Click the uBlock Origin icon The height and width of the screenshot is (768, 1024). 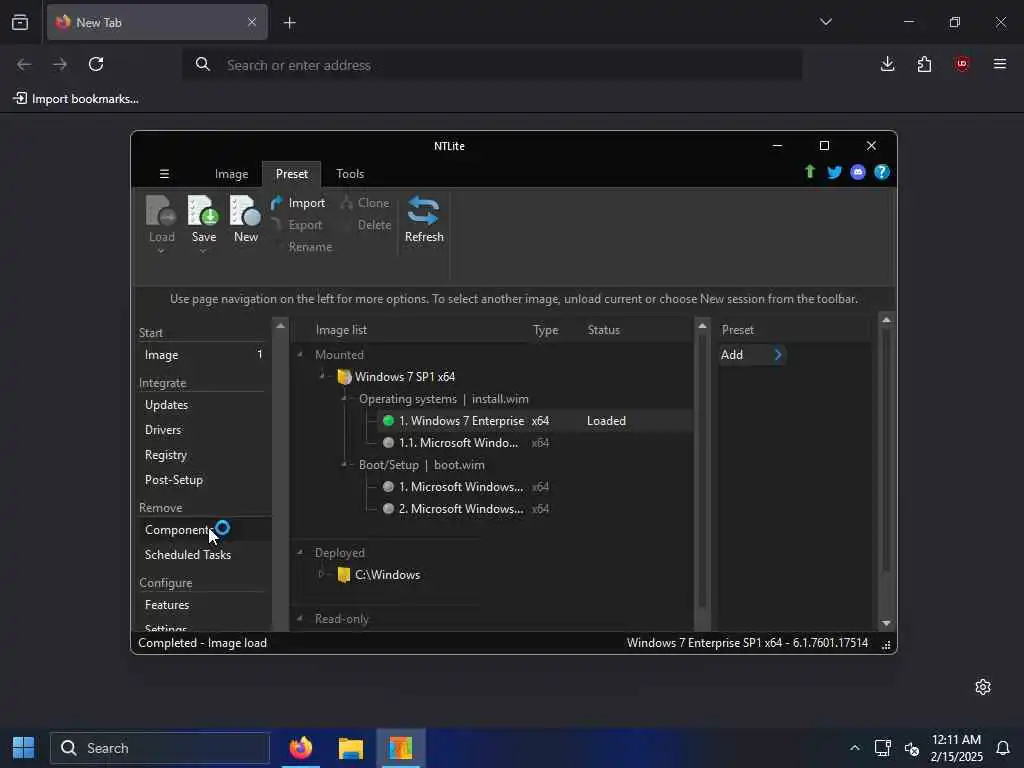pyautogui.click(x=961, y=64)
